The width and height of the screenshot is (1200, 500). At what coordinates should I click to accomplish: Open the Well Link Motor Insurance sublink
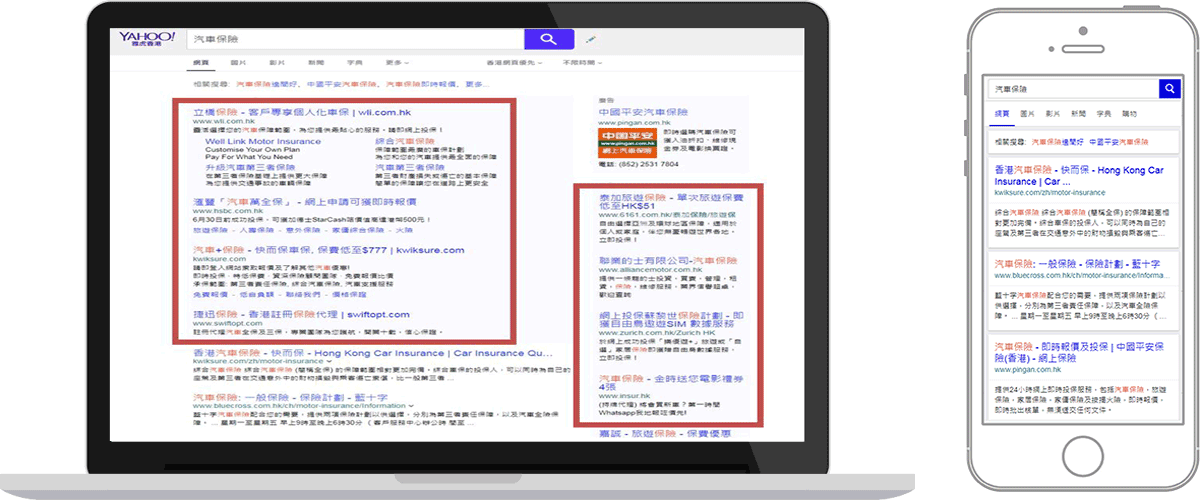point(263,142)
